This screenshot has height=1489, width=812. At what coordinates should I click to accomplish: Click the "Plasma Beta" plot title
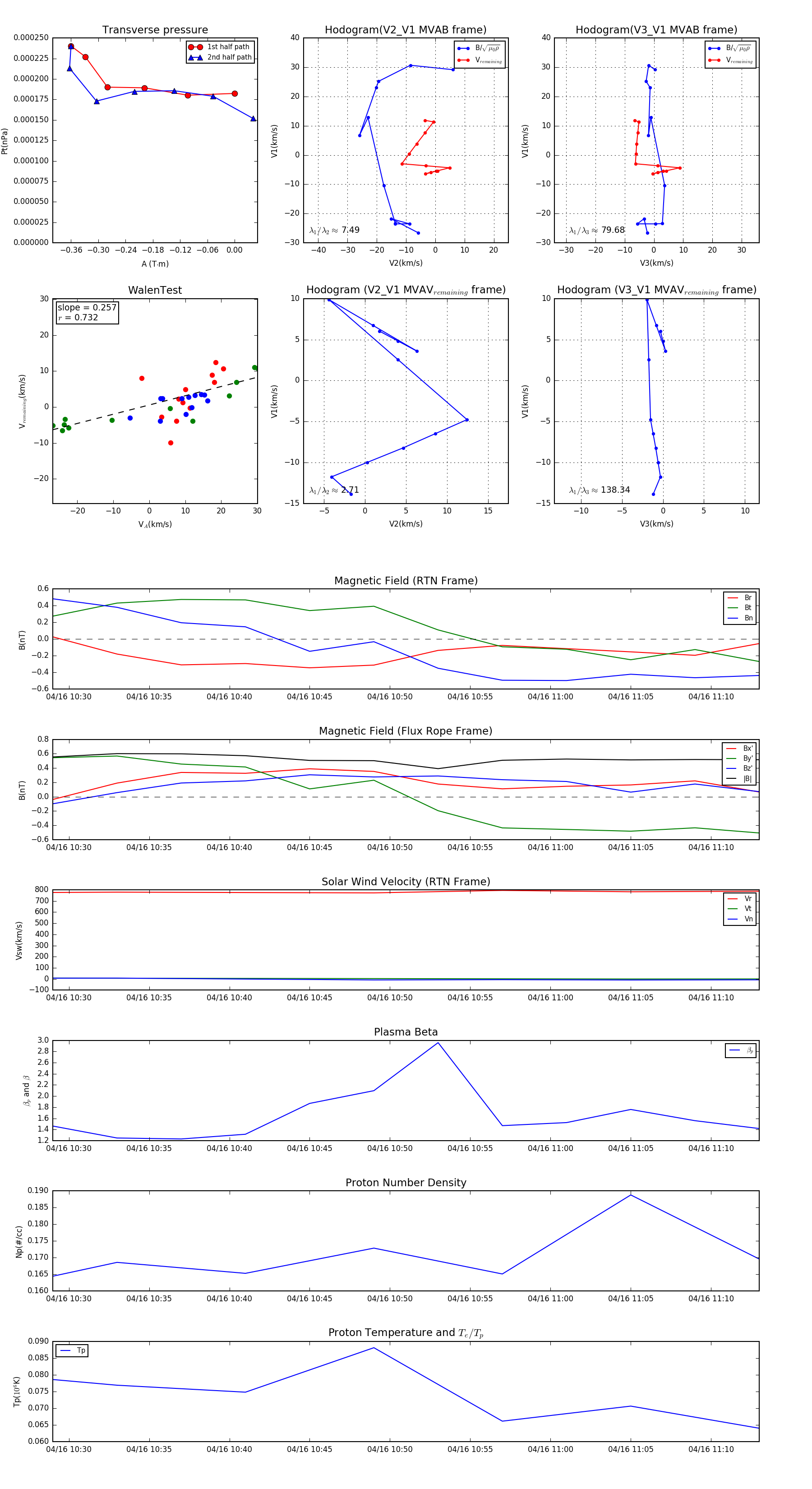coord(406,1032)
